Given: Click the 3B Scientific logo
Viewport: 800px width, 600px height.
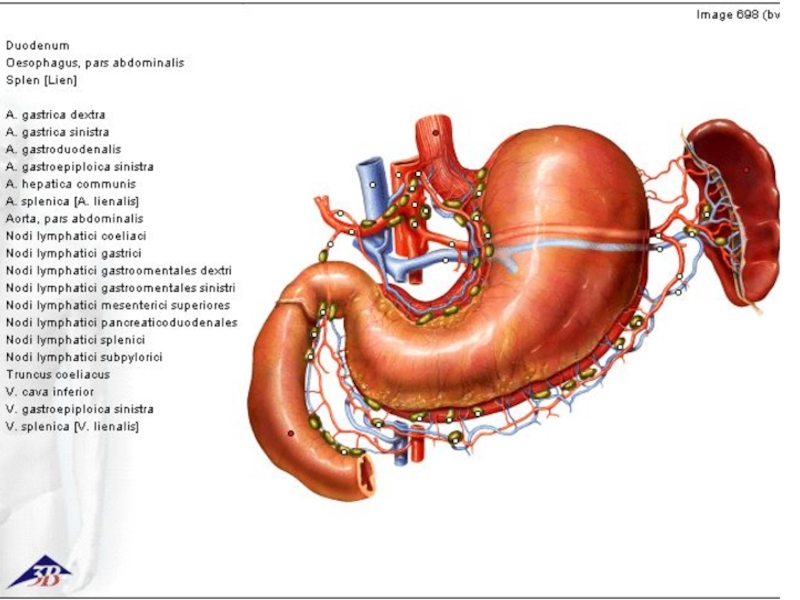Looking at the screenshot, I should [38, 571].
